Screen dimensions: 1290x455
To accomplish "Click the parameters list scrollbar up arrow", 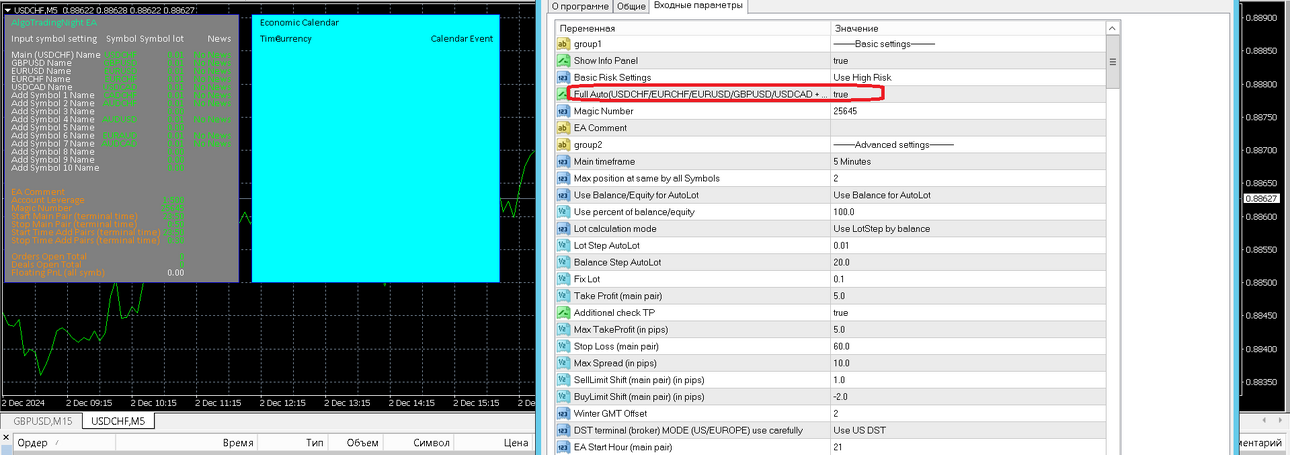I will [x=1112, y=27].
